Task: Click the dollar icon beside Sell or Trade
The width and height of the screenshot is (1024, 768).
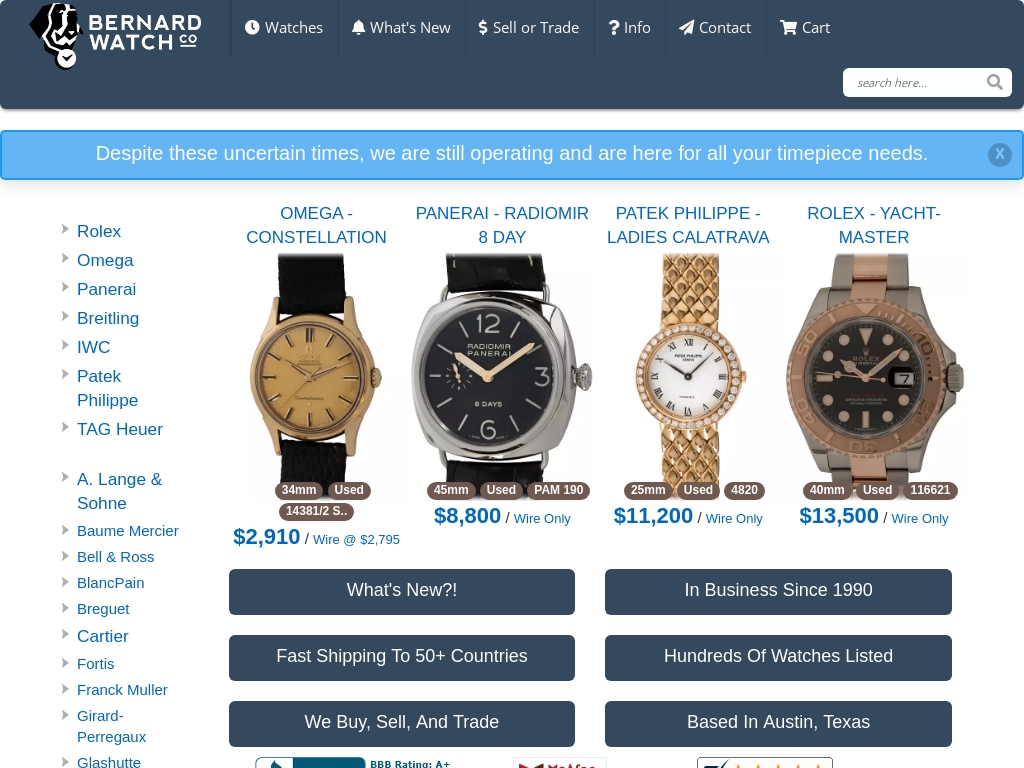Action: click(x=483, y=27)
